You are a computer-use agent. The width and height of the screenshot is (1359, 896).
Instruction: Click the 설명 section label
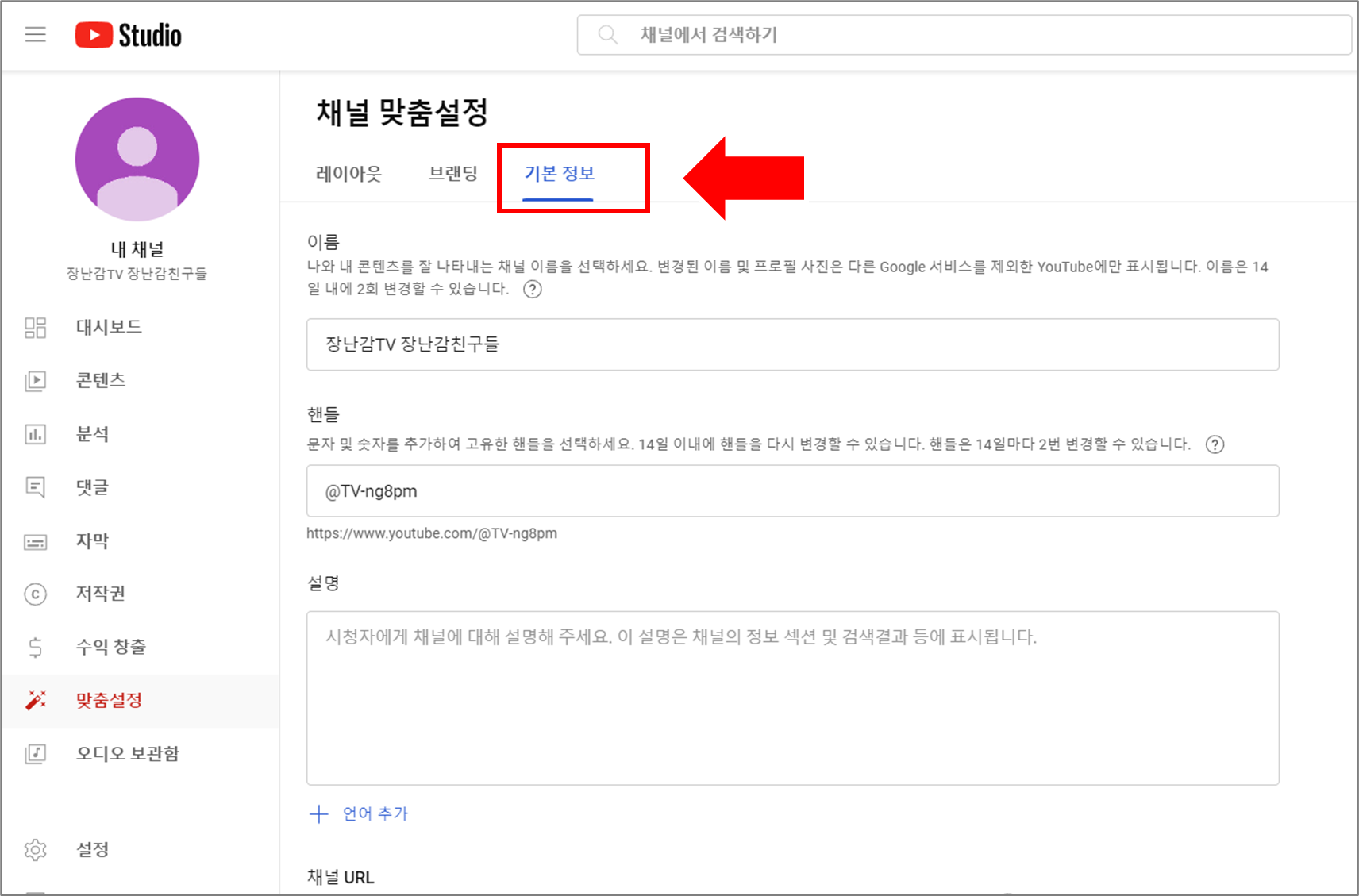click(323, 583)
